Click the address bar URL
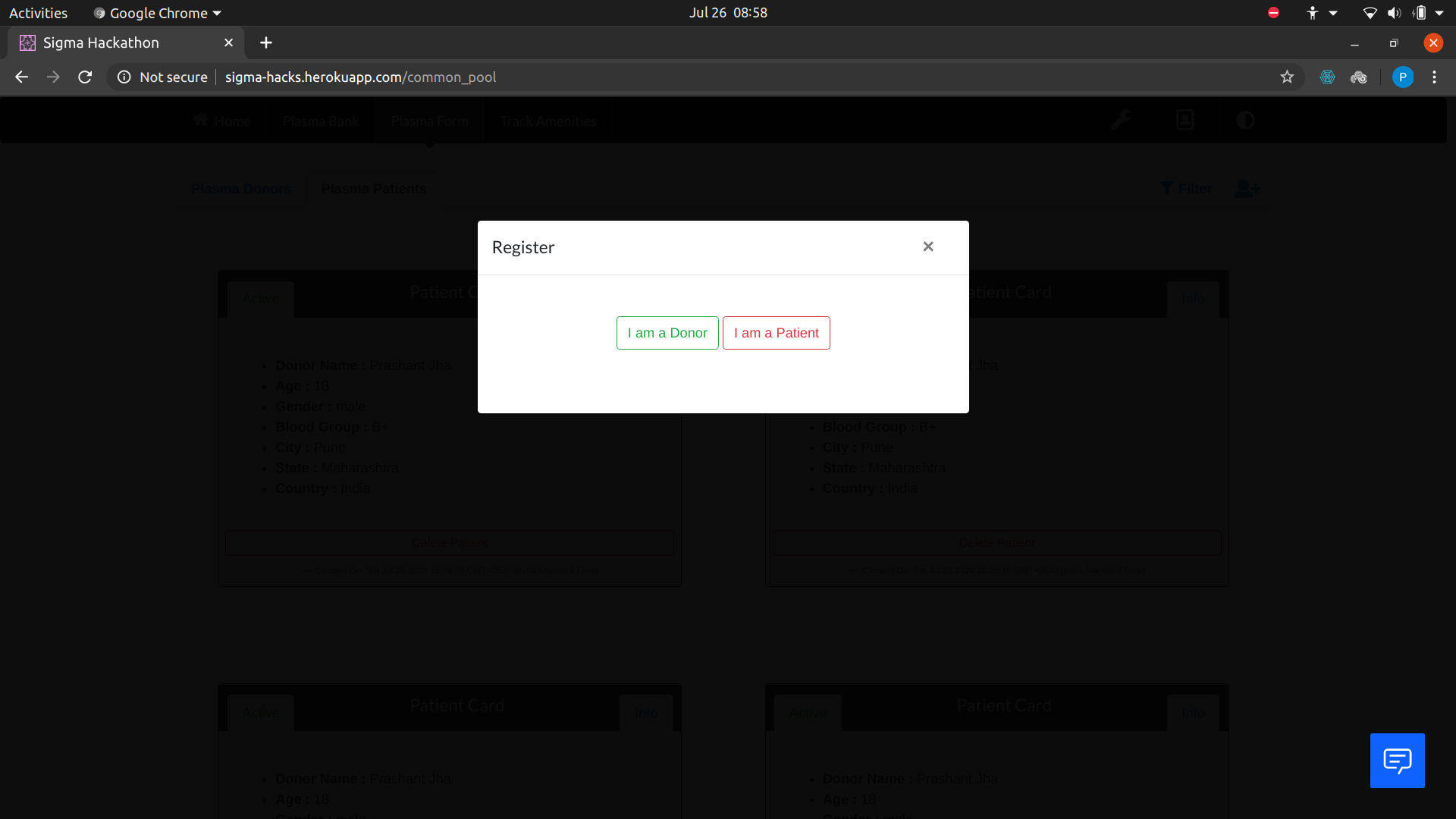The width and height of the screenshot is (1456, 819). [360, 77]
